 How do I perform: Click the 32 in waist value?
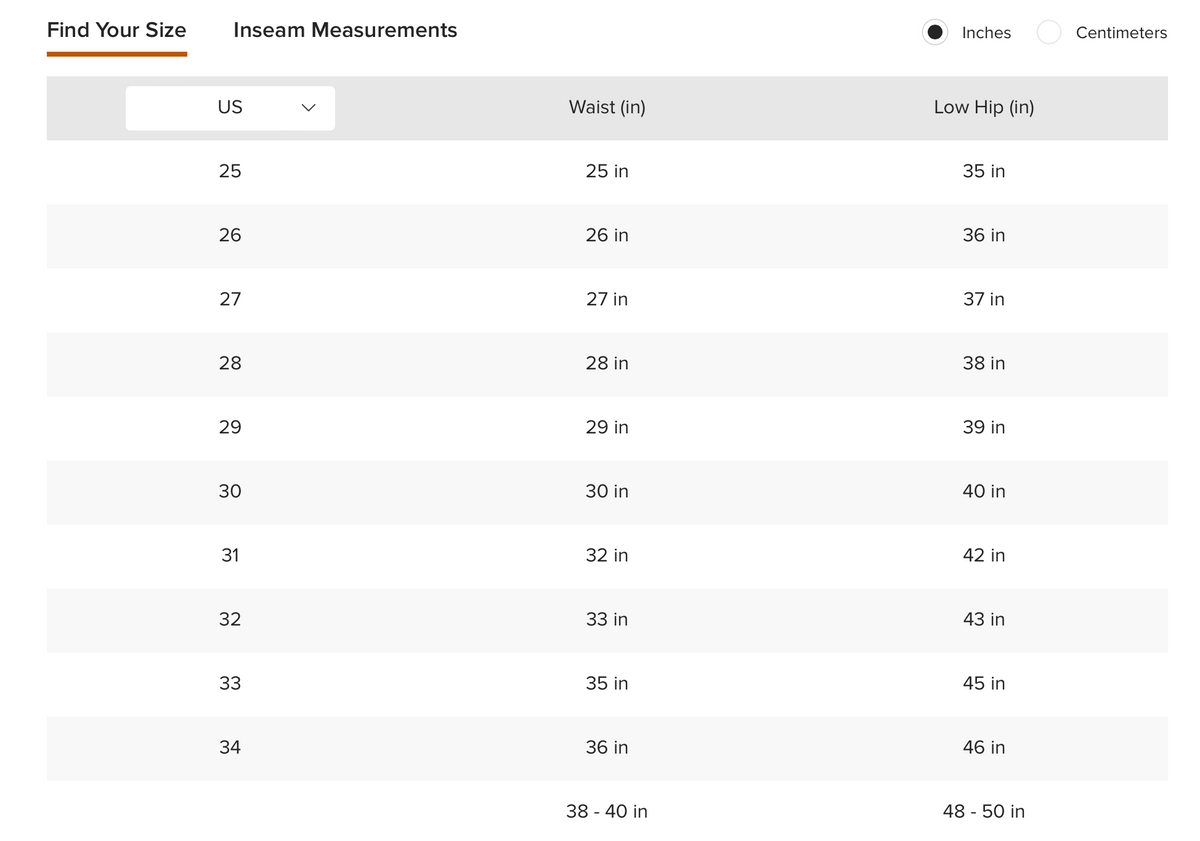607,555
